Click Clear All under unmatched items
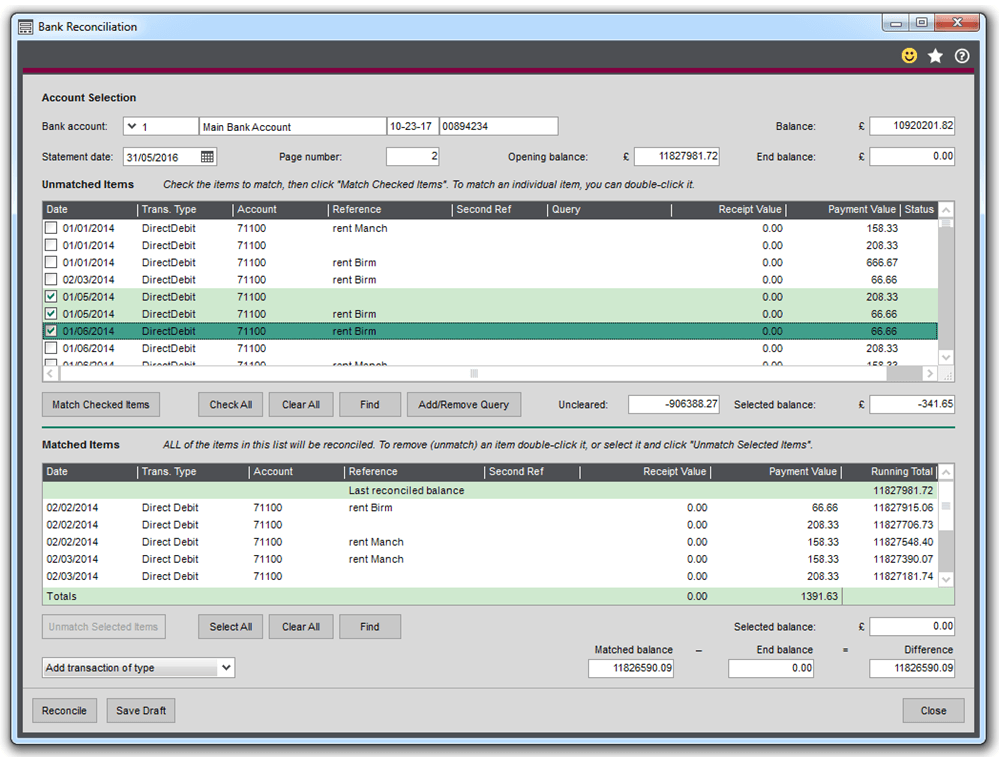Image resolution: width=999 pixels, height=757 pixels. click(x=300, y=404)
